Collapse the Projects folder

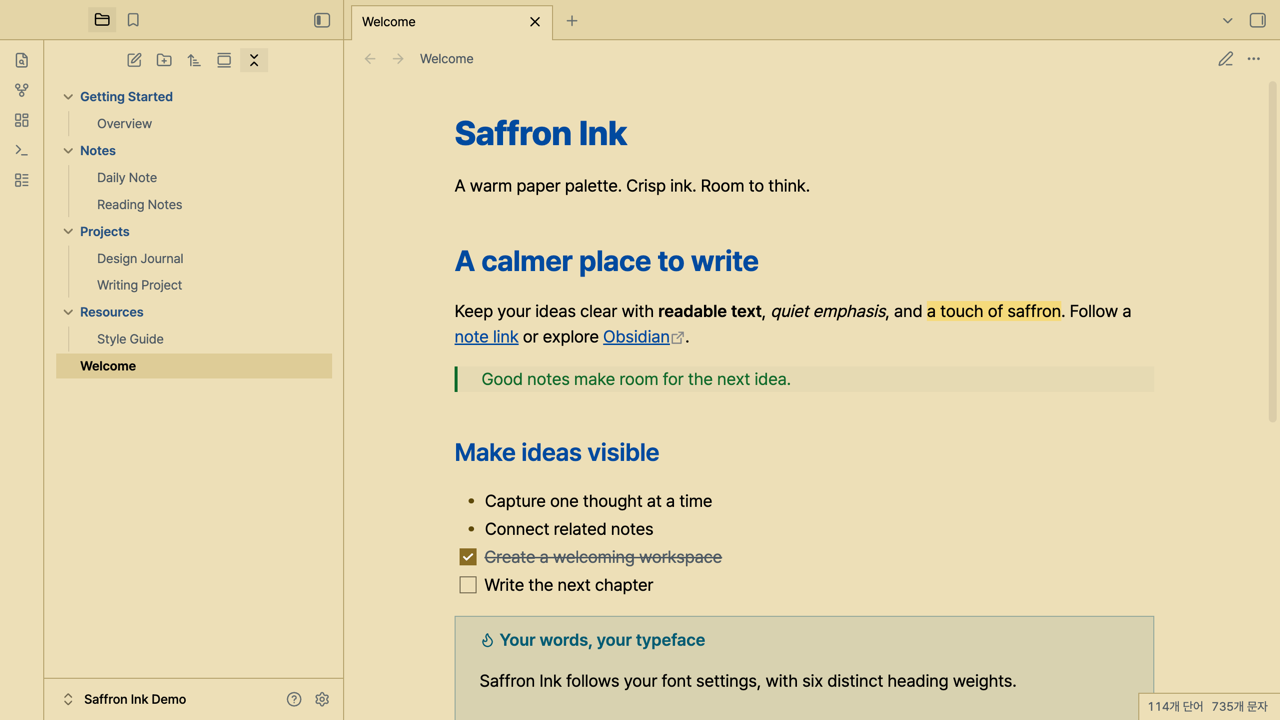[68, 232]
